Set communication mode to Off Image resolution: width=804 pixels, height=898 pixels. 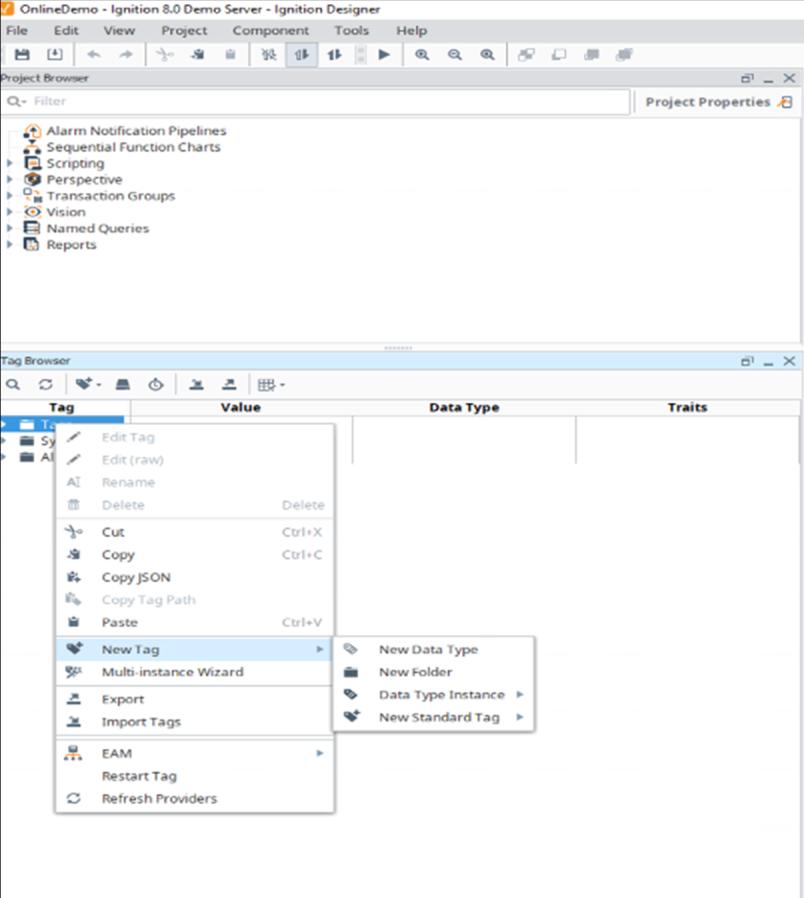[x=269, y=54]
